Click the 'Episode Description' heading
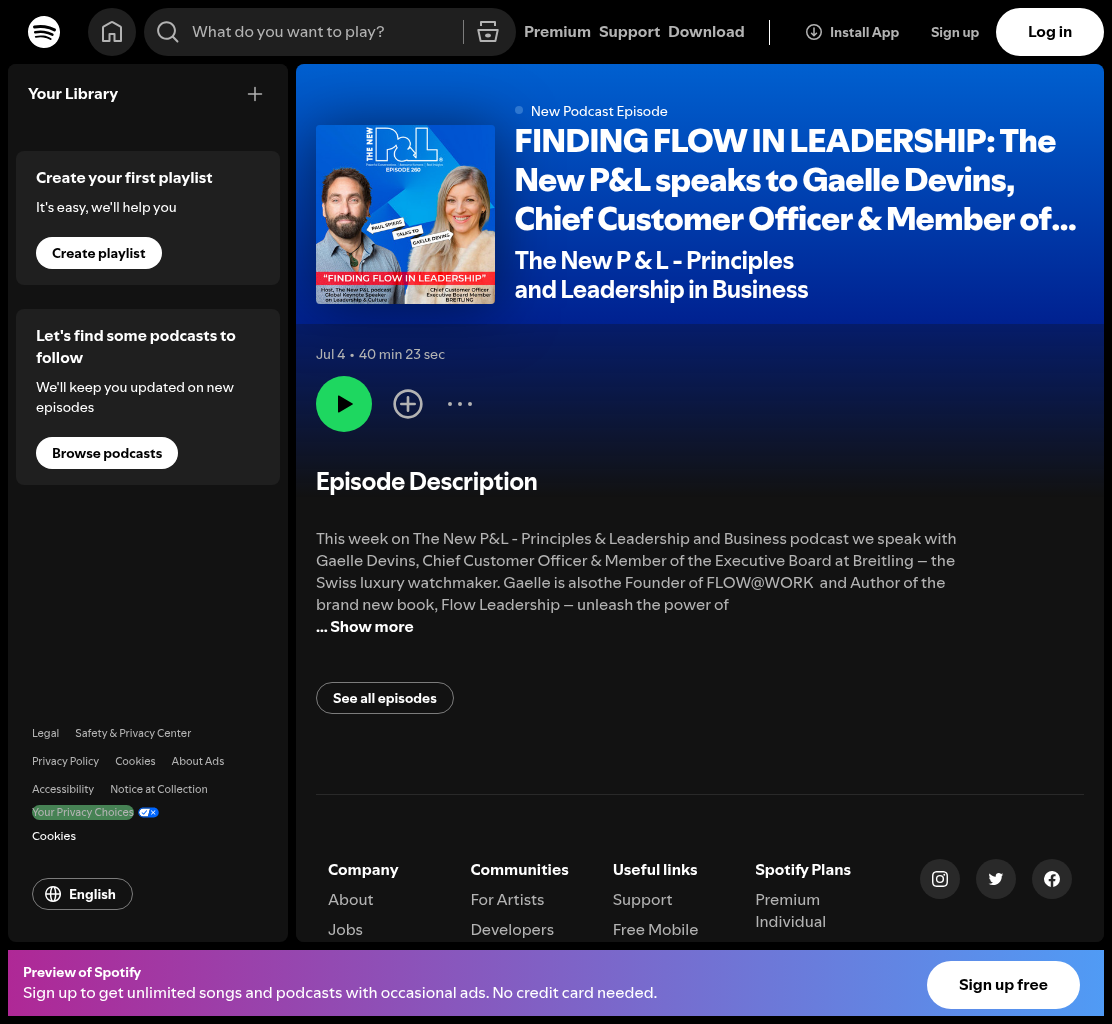Image resolution: width=1112 pixels, height=1024 pixels. click(427, 482)
